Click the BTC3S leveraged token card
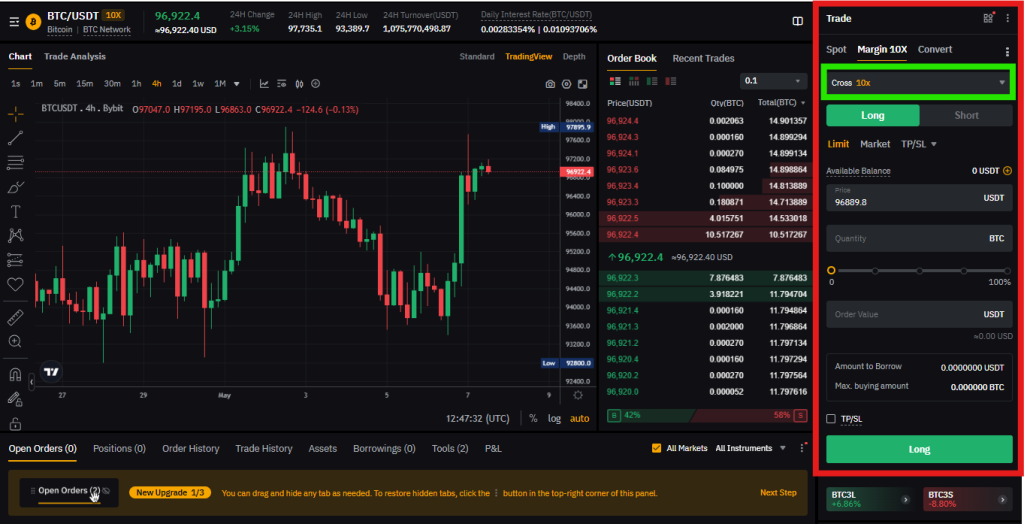The image size is (1024, 524). point(968,500)
